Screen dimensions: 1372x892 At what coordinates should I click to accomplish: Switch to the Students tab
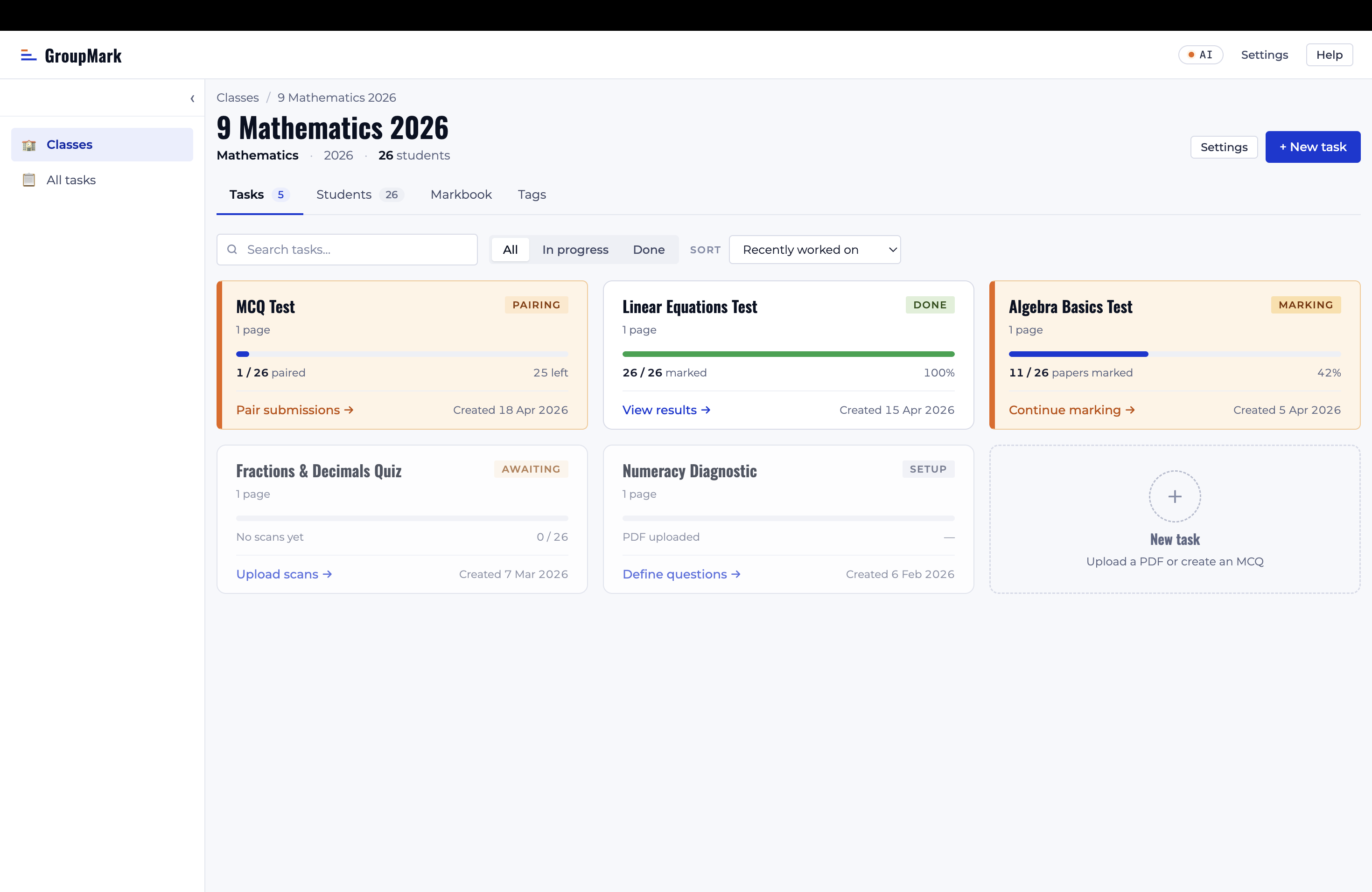point(343,194)
